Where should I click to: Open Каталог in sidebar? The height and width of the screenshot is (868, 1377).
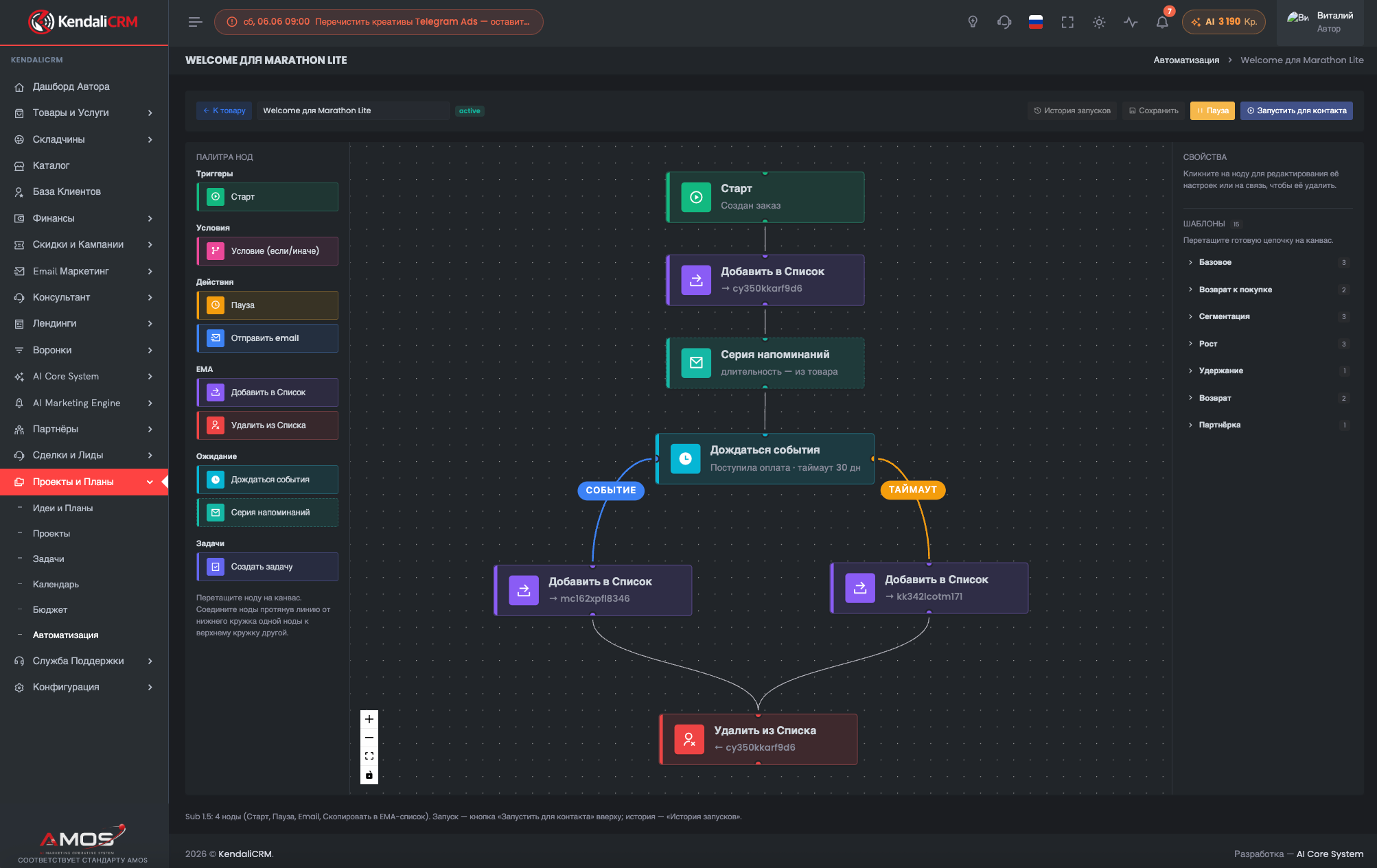(84, 165)
